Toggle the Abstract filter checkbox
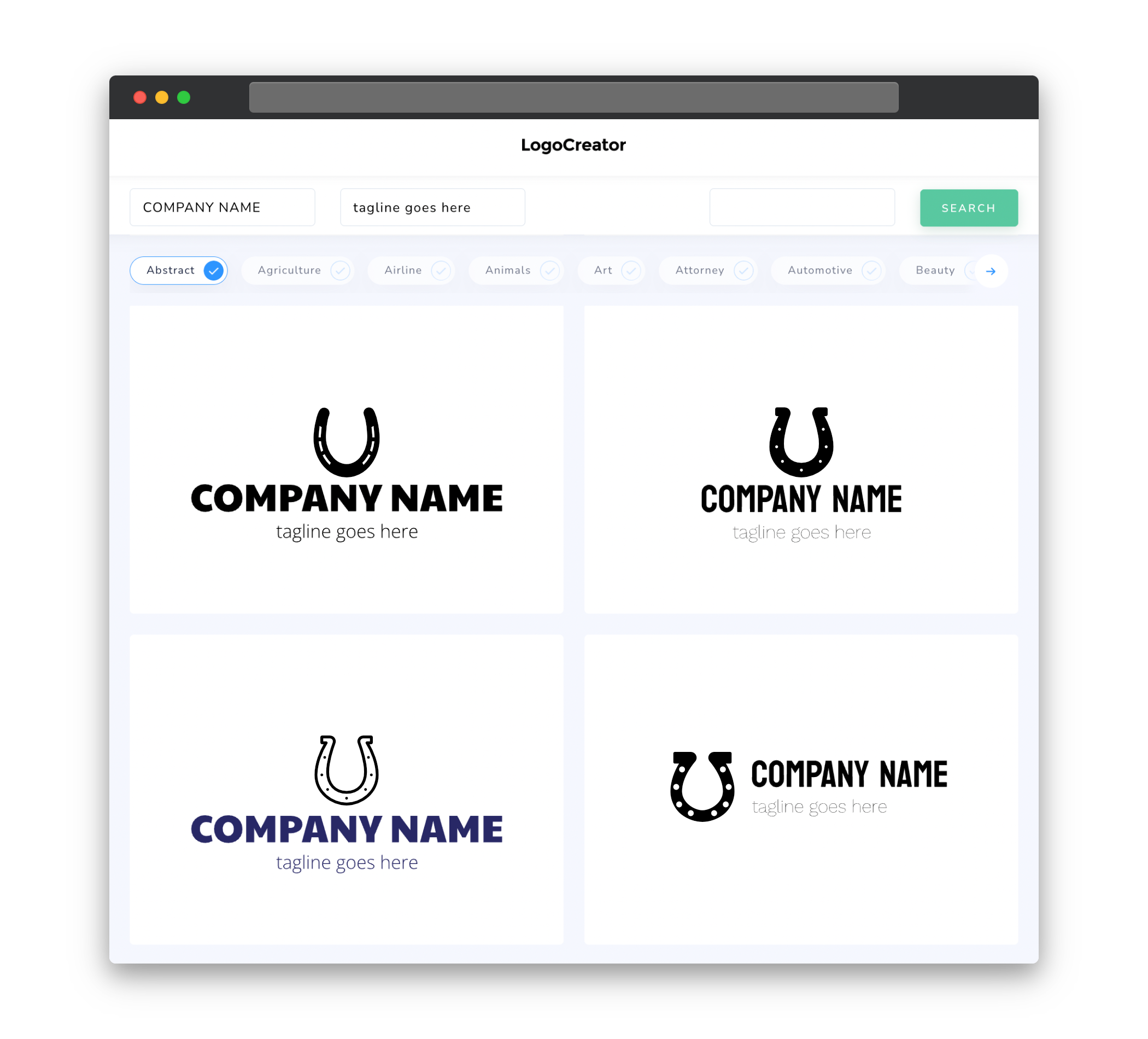This screenshot has height=1039, width=1148. [x=214, y=270]
